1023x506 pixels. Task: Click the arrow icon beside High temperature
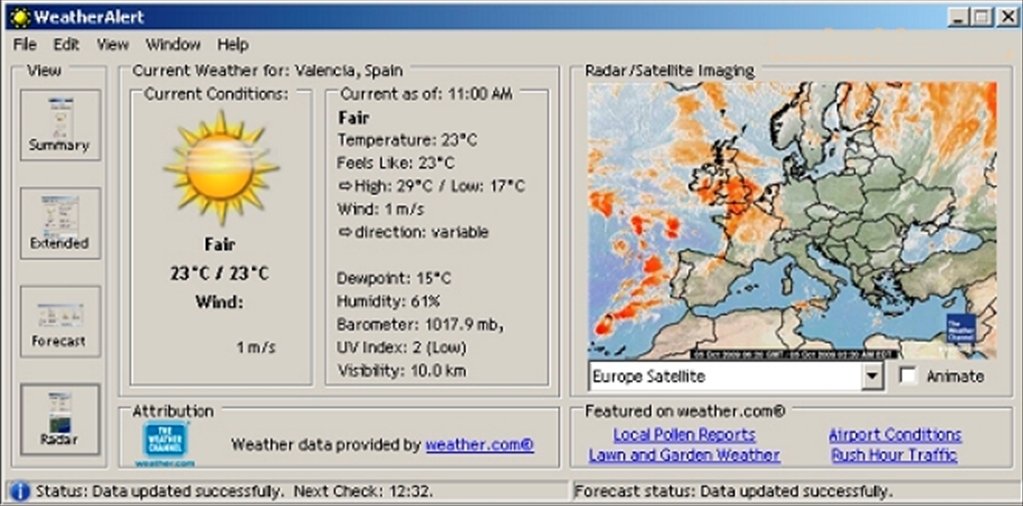click(x=345, y=186)
